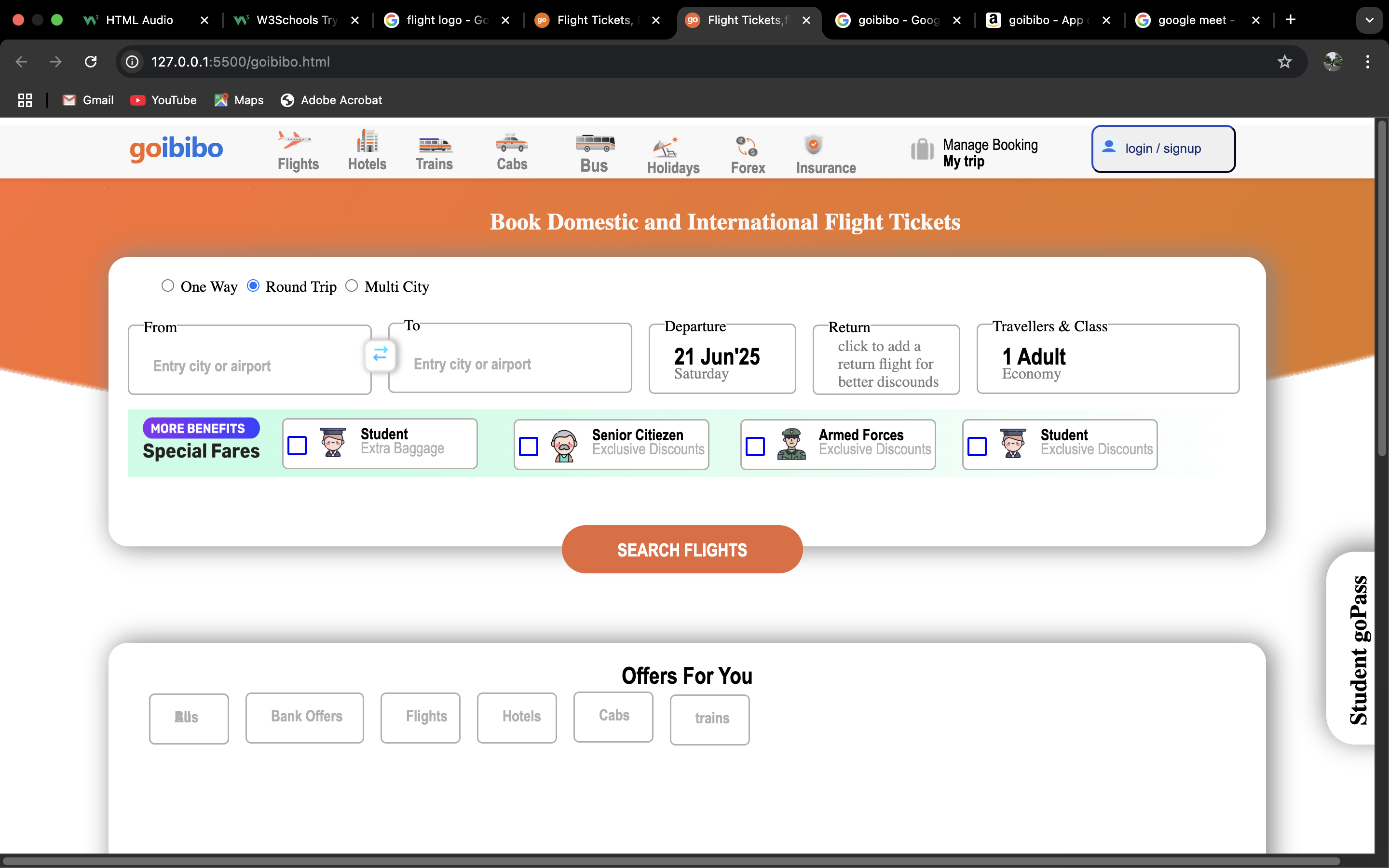Screen dimensions: 1389x868
Task: Open the browser tab search chevron
Action: 1370,19
